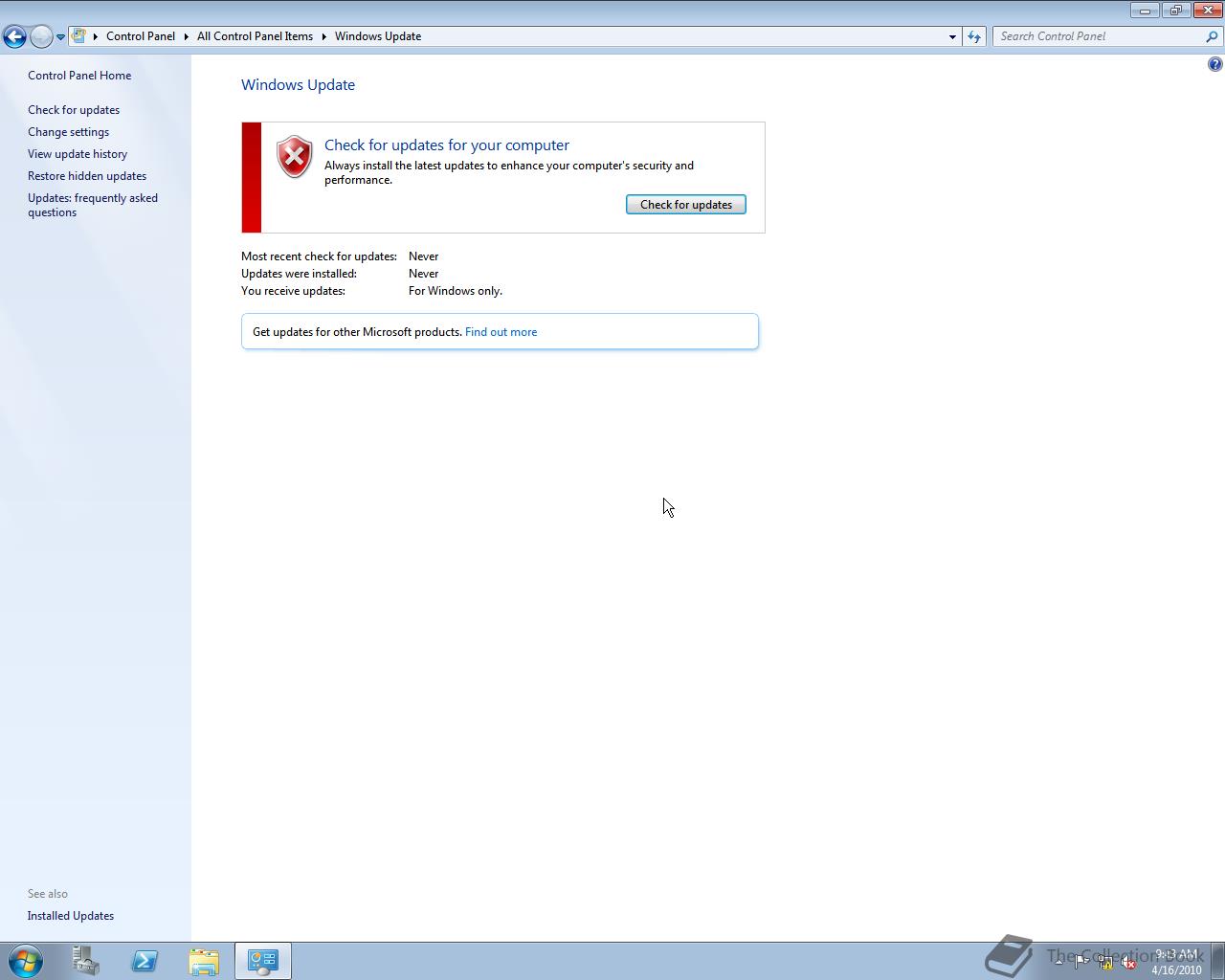
Task: Click Check for updates in the sidebar
Action: click(74, 110)
